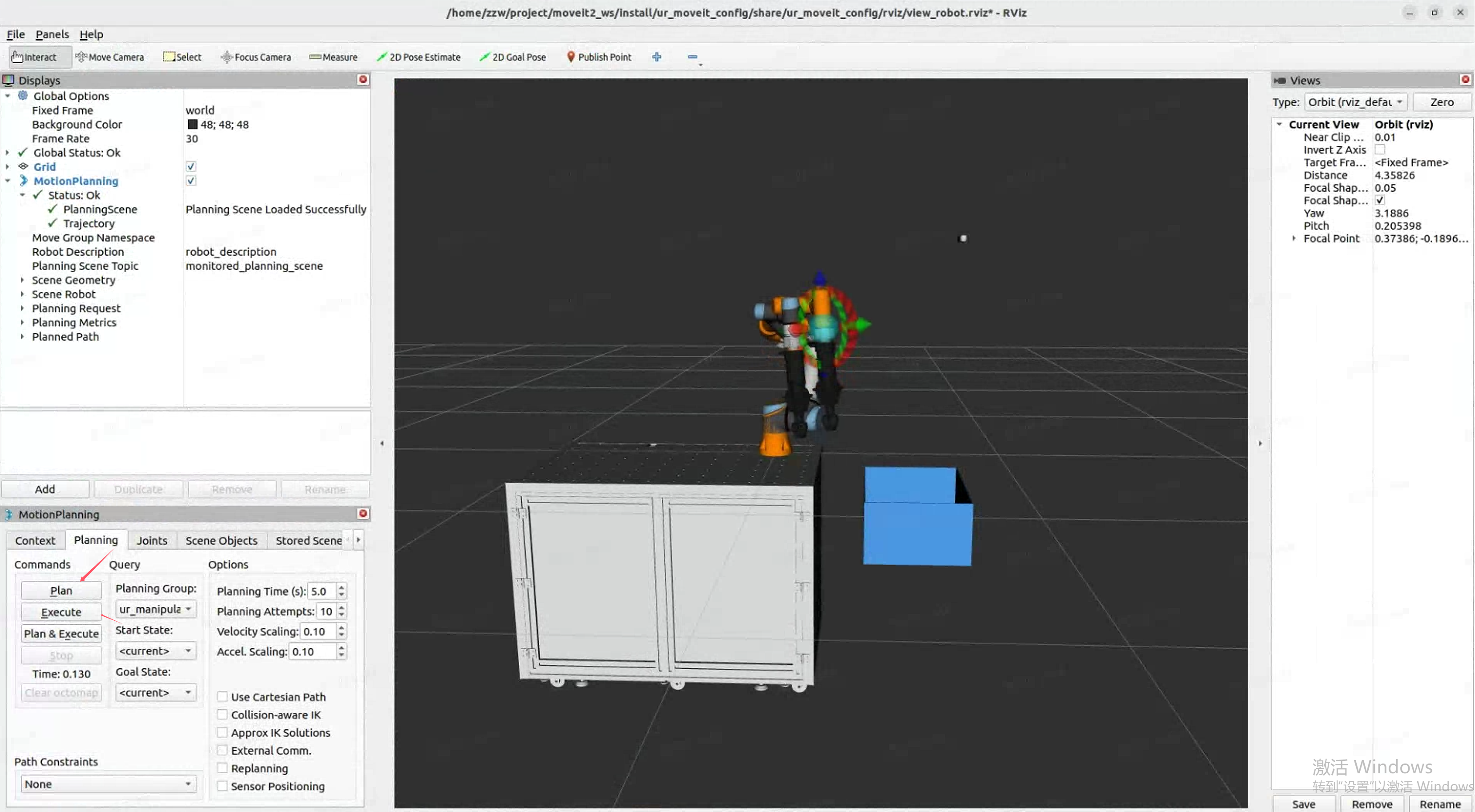
Task: Click the Zero view button
Action: point(1441,102)
